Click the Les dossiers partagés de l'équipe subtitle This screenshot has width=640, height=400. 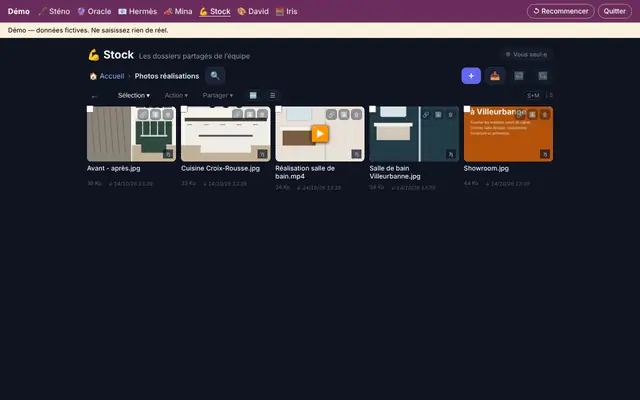pos(194,56)
